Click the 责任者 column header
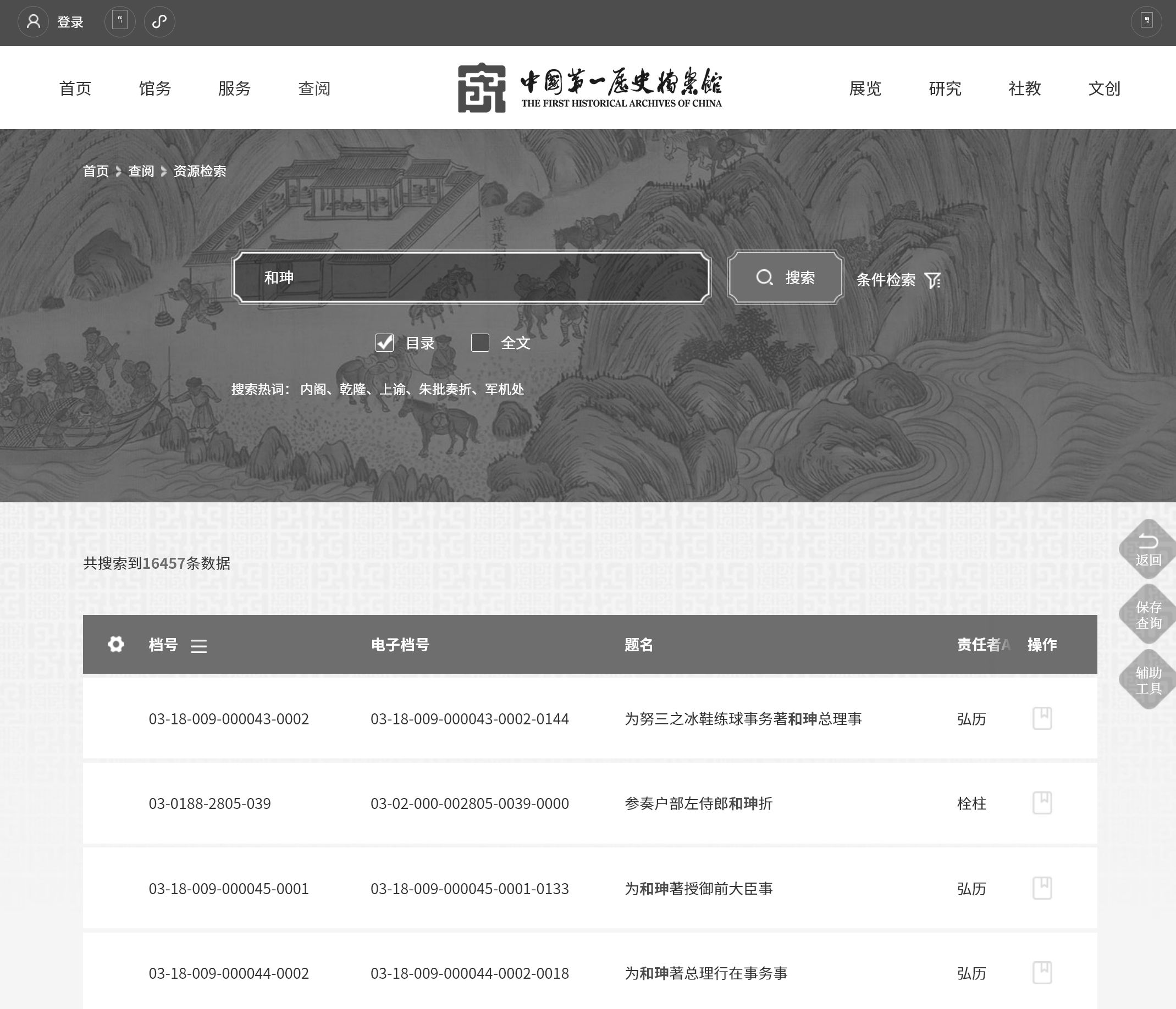The height and width of the screenshot is (1009, 1176). (x=979, y=645)
